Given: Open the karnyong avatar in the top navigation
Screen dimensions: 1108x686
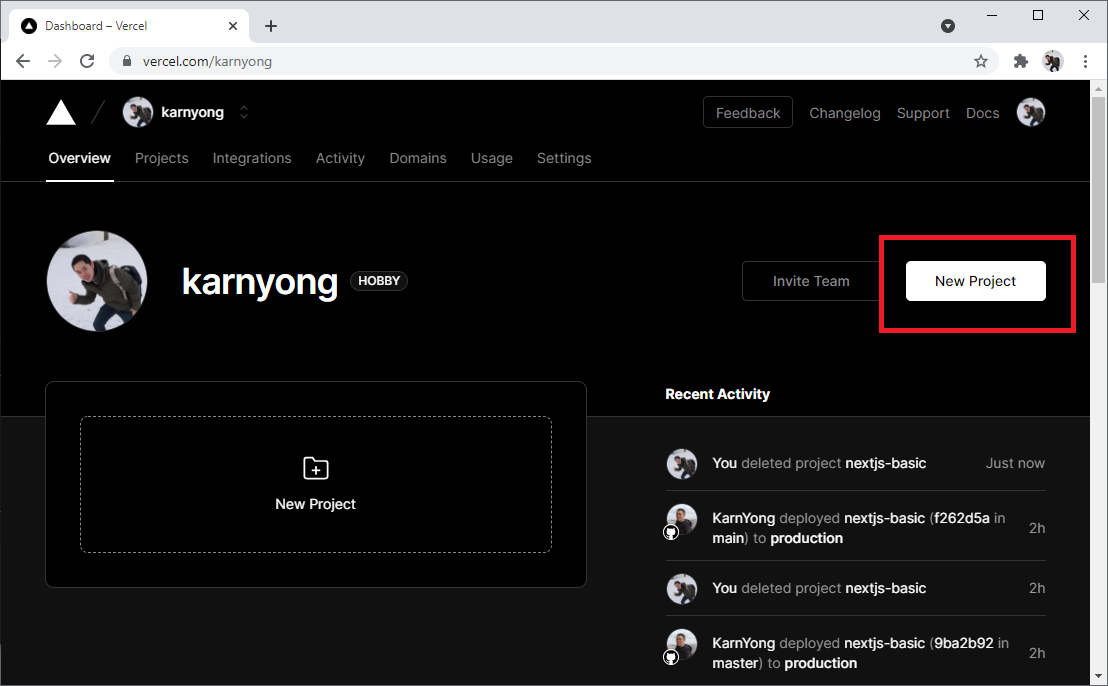Looking at the screenshot, I should [137, 112].
